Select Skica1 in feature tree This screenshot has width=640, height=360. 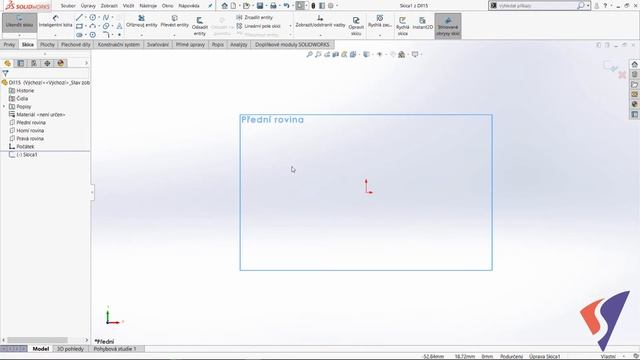click(27, 155)
